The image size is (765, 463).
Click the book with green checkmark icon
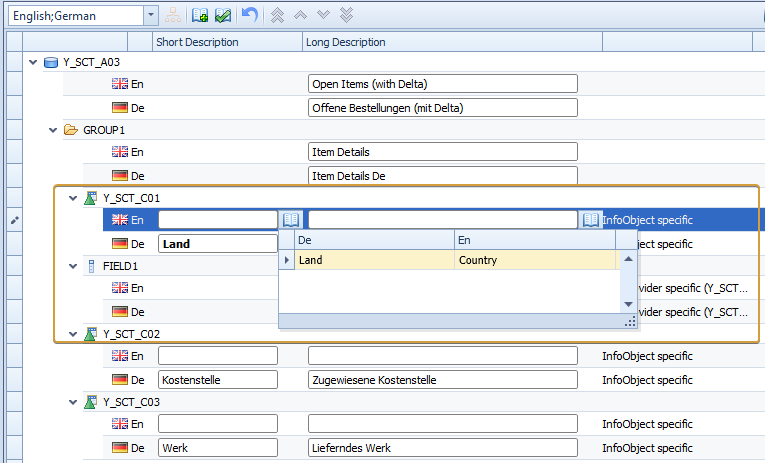223,16
